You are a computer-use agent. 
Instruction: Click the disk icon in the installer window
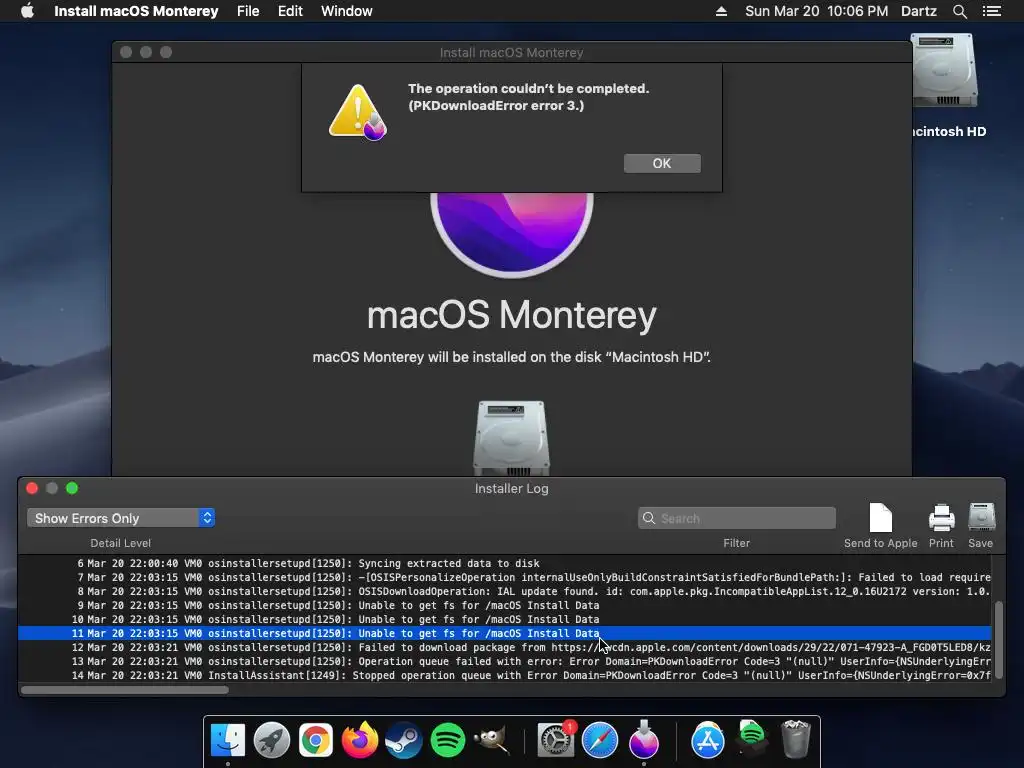click(x=511, y=438)
